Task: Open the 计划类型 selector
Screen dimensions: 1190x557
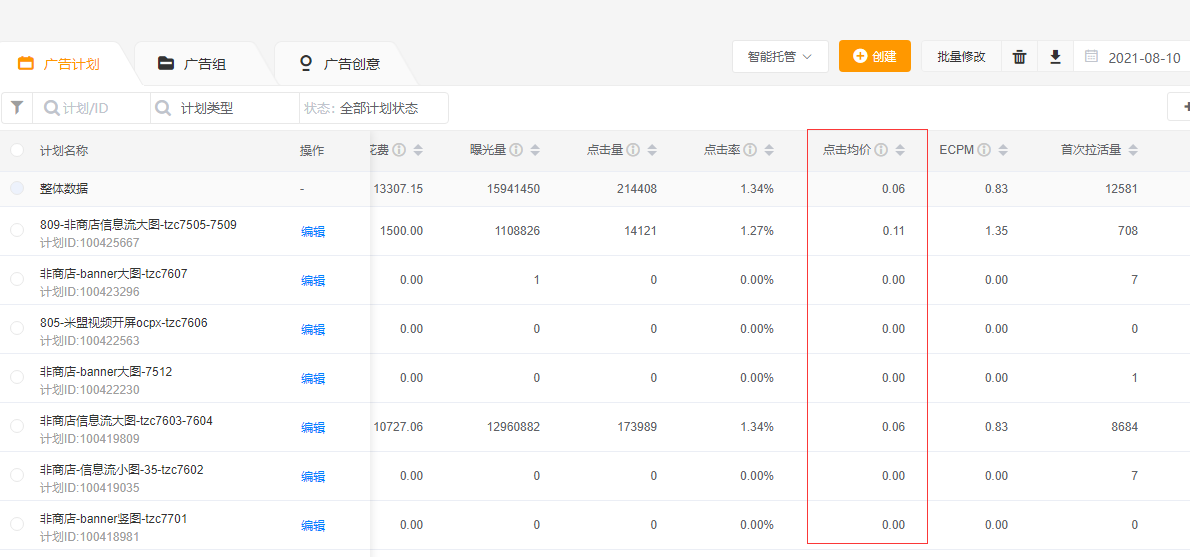Action: [x=225, y=108]
